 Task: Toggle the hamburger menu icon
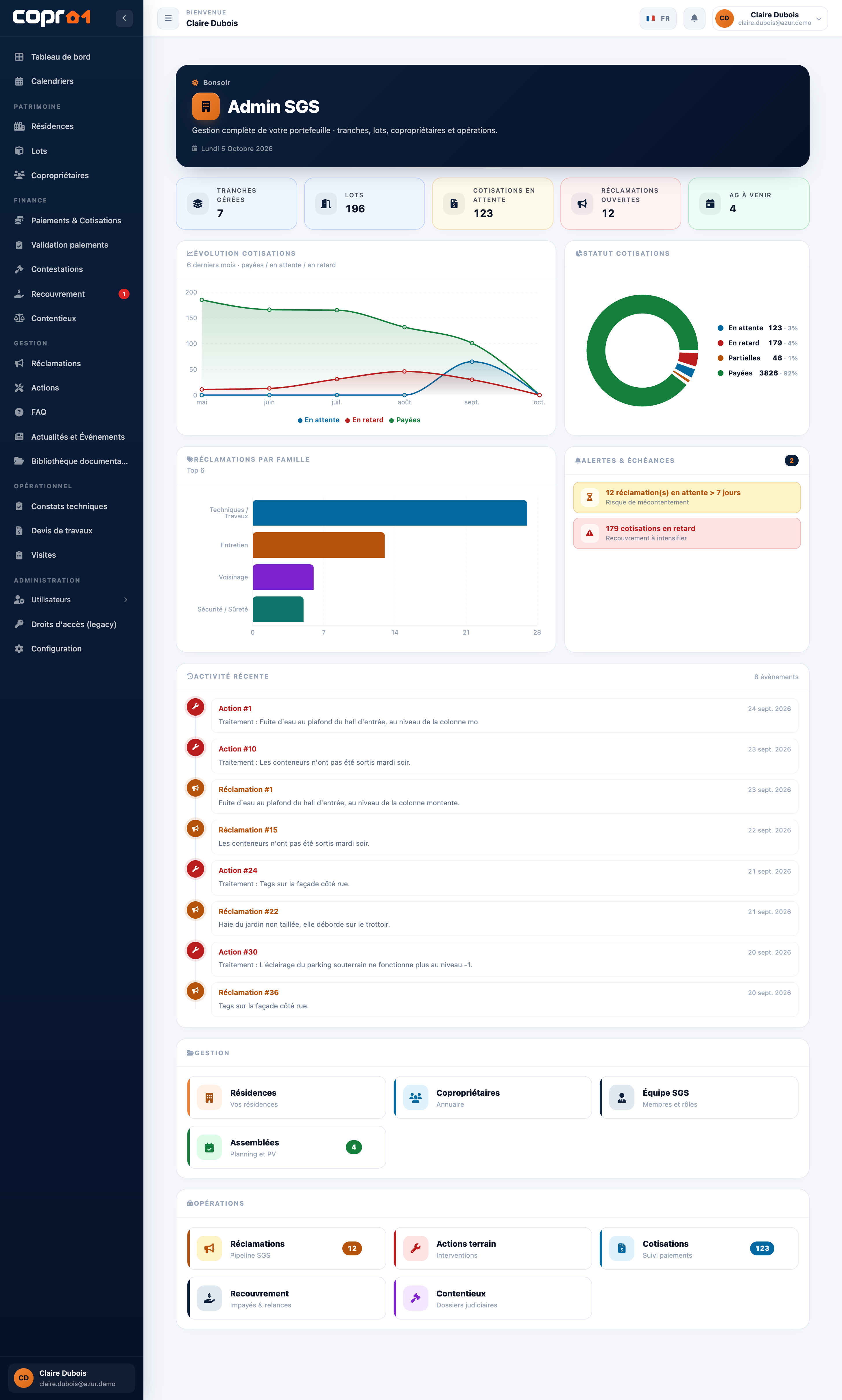point(168,18)
